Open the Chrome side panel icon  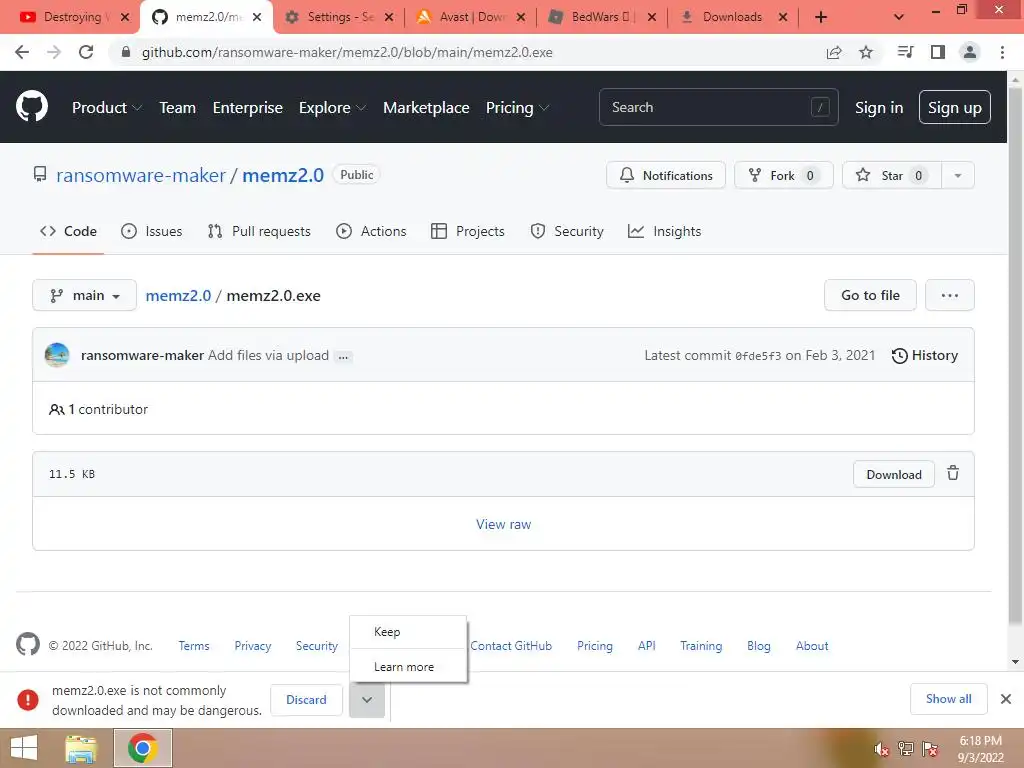click(x=938, y=52)
